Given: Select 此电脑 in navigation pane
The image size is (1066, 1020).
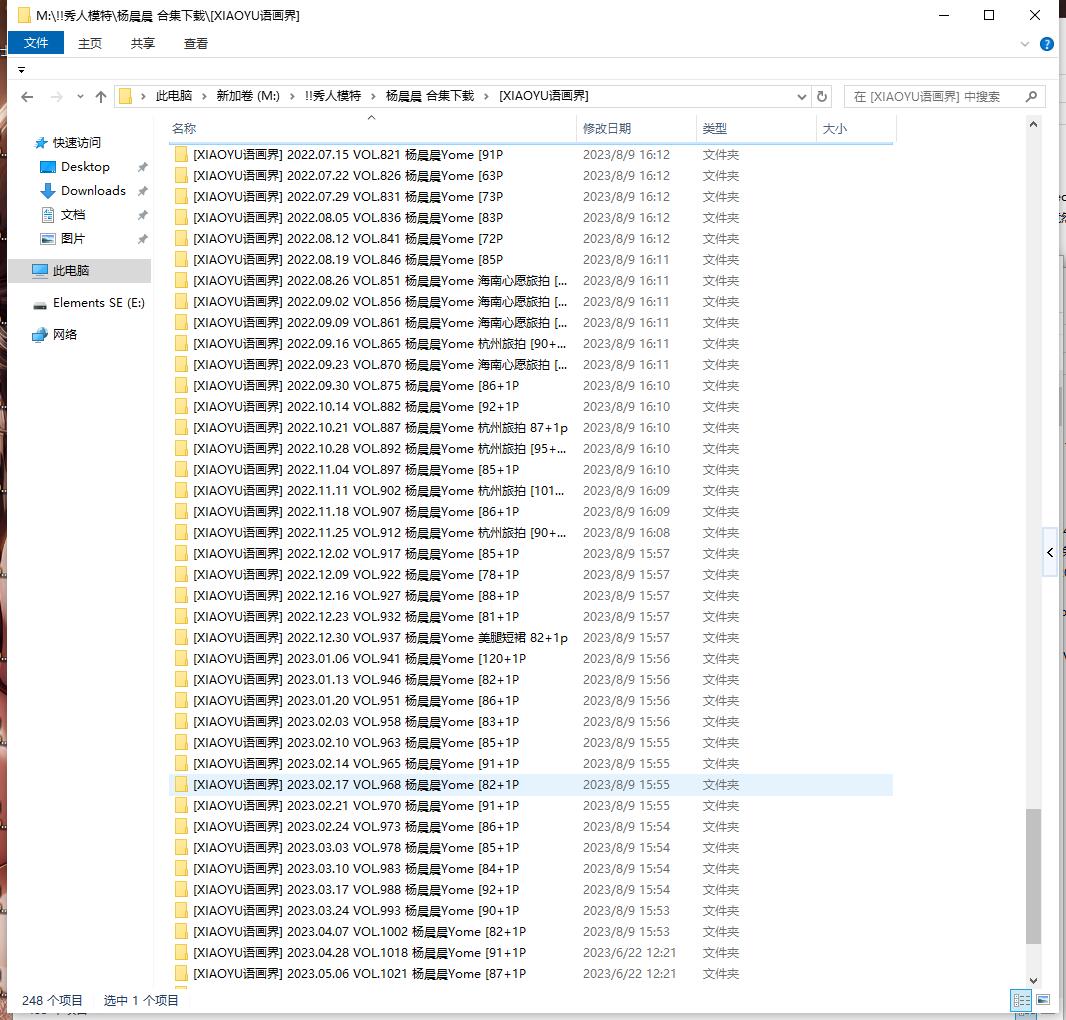Looking at the screenshot, I should 71,271.
